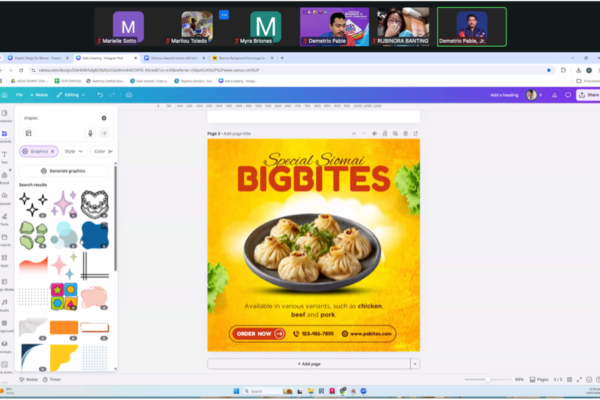The height and width of the screenshot is (400, 600).
Task: Expand the arrow beside Add page
Action: [x=414, y=364]
